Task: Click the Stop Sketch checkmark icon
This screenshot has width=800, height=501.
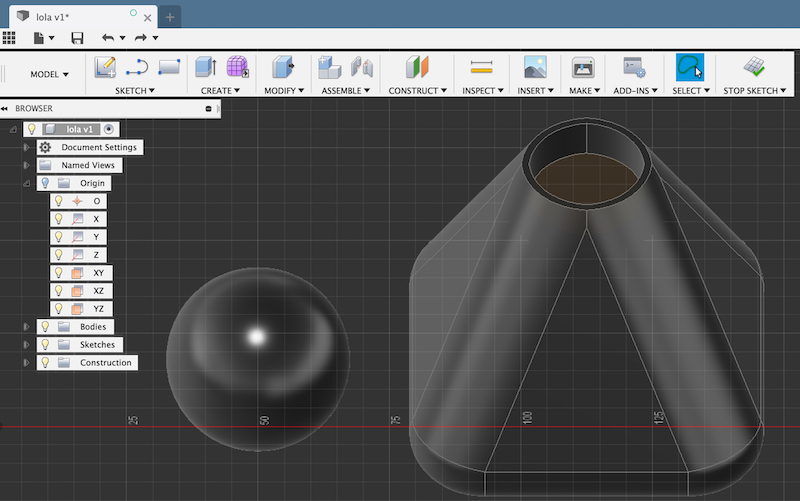Action: [x=754, y=67]
